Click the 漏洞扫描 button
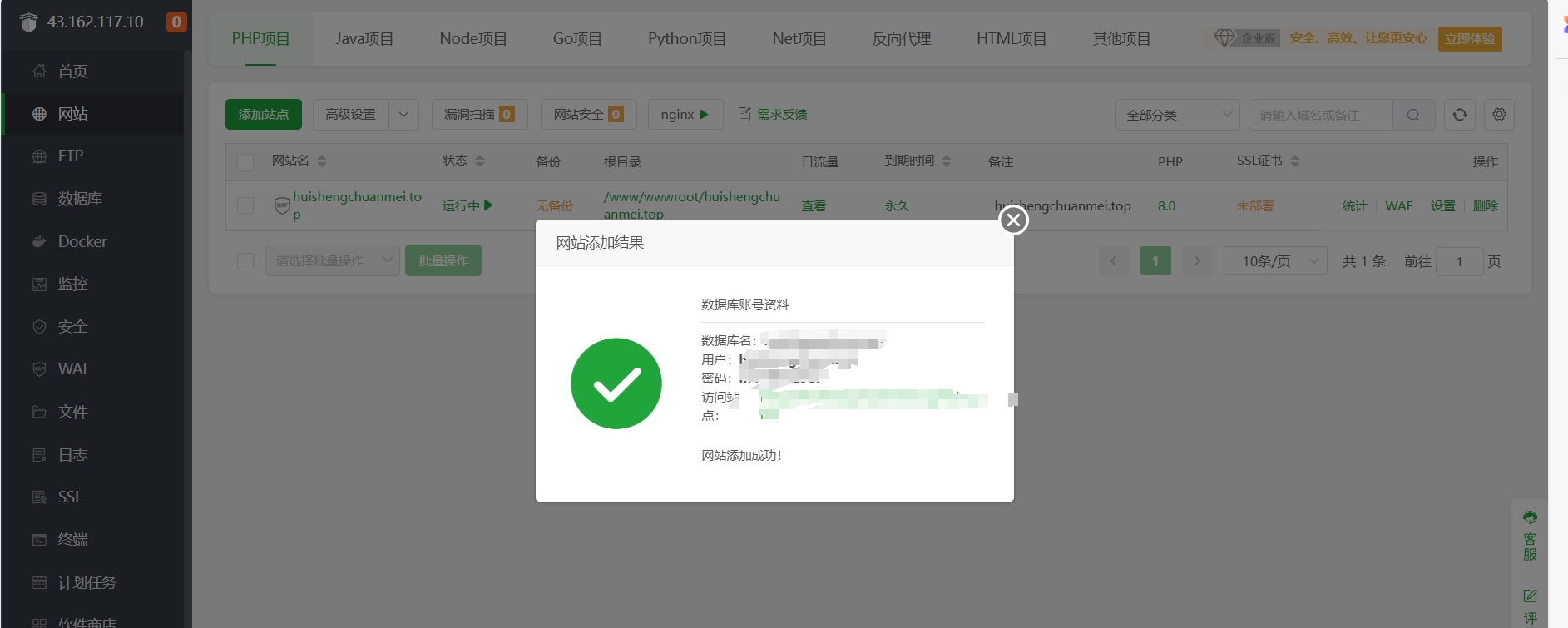The height and width of the screenshot is (628, 1568). [x=480, y=115]
